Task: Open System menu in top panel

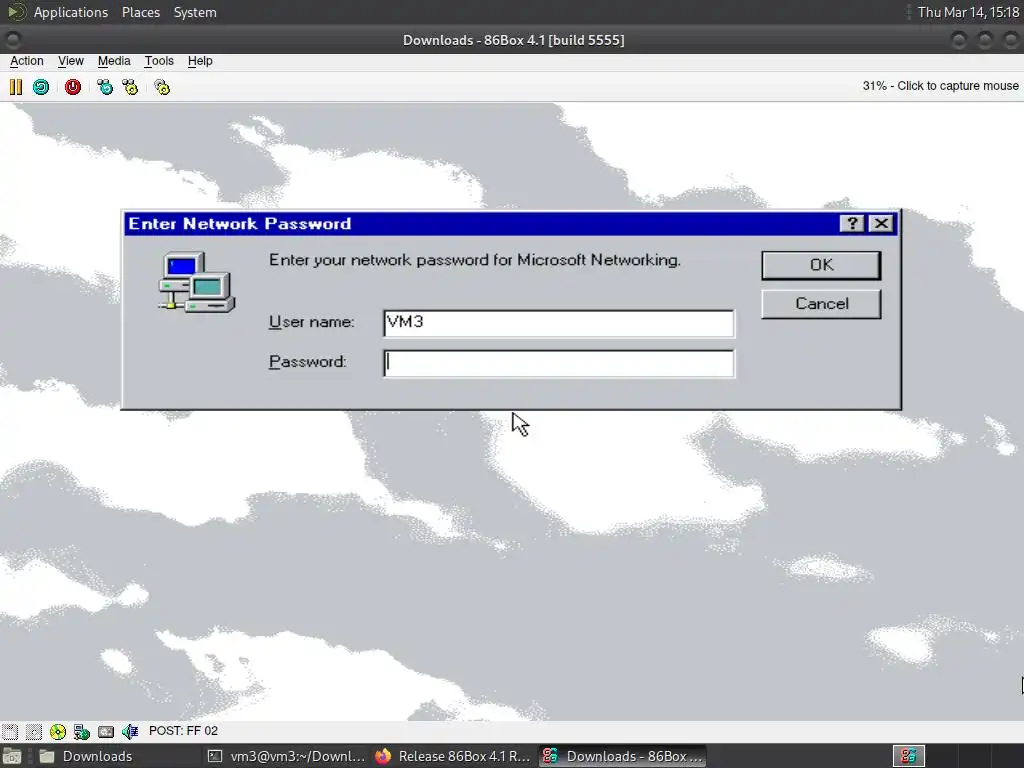Action: coord(195,12)
